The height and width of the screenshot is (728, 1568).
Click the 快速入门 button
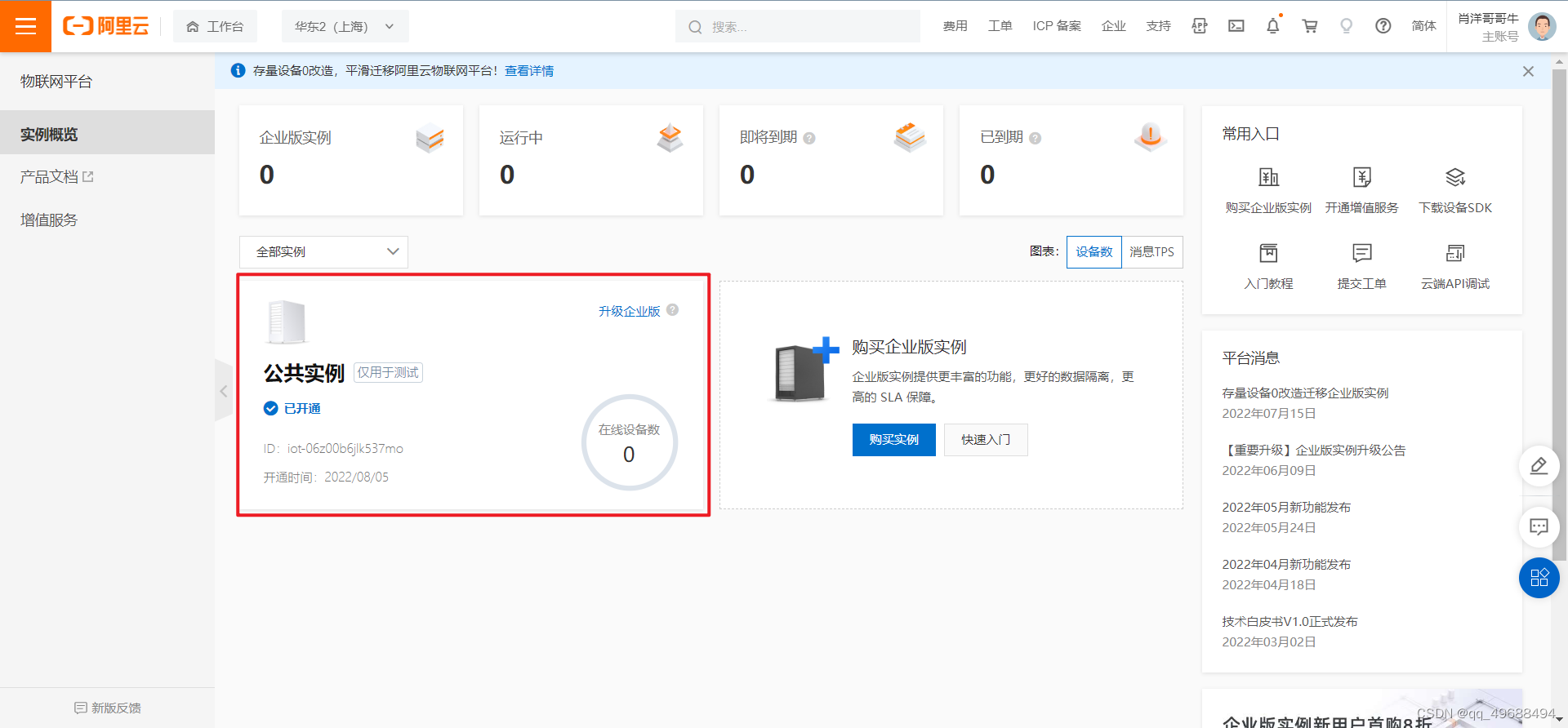(x=986, y=439)
